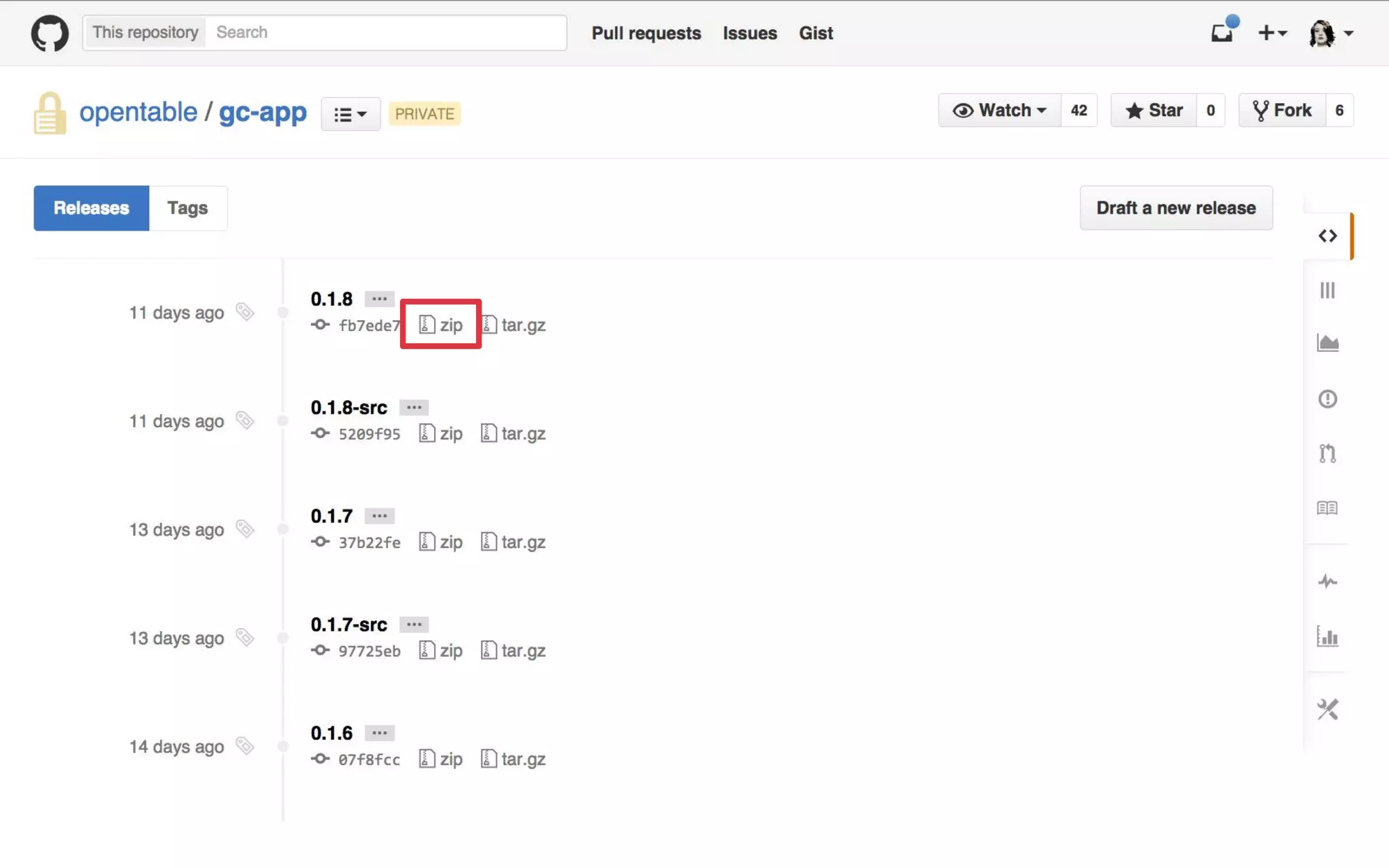Image resolution: width=1389 pixels, height=868 pixels.
Task: Open the plus create-new dropdown
Action: tap(1272, 33)
